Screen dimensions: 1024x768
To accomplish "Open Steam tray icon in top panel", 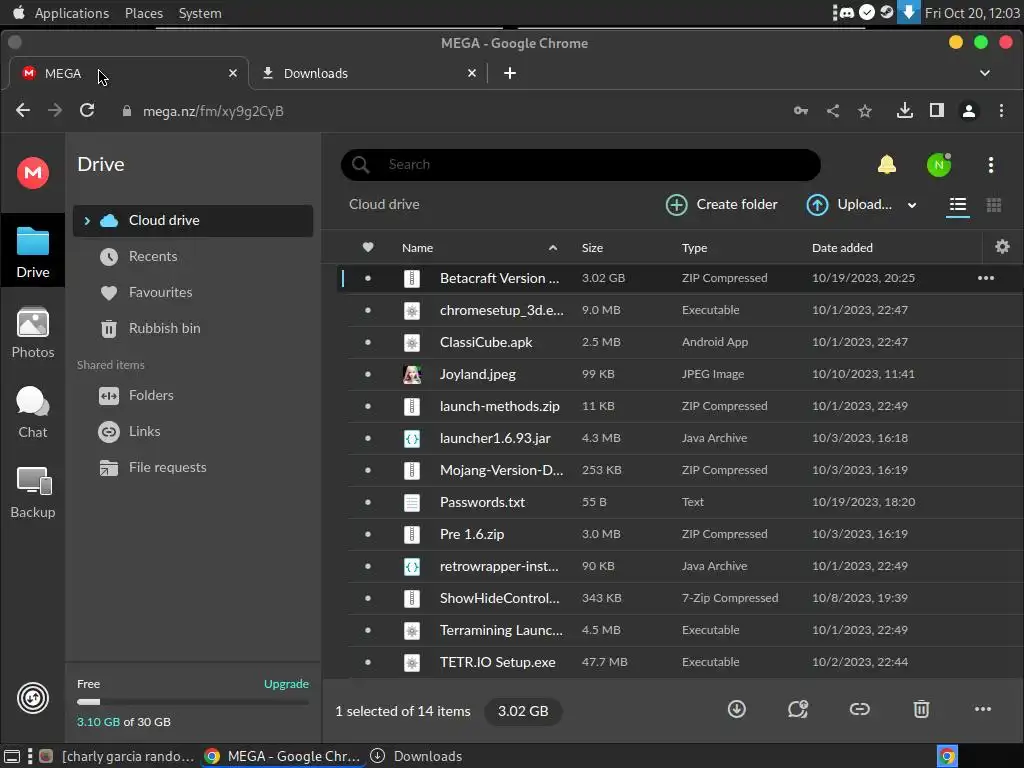I will [887, 12].
